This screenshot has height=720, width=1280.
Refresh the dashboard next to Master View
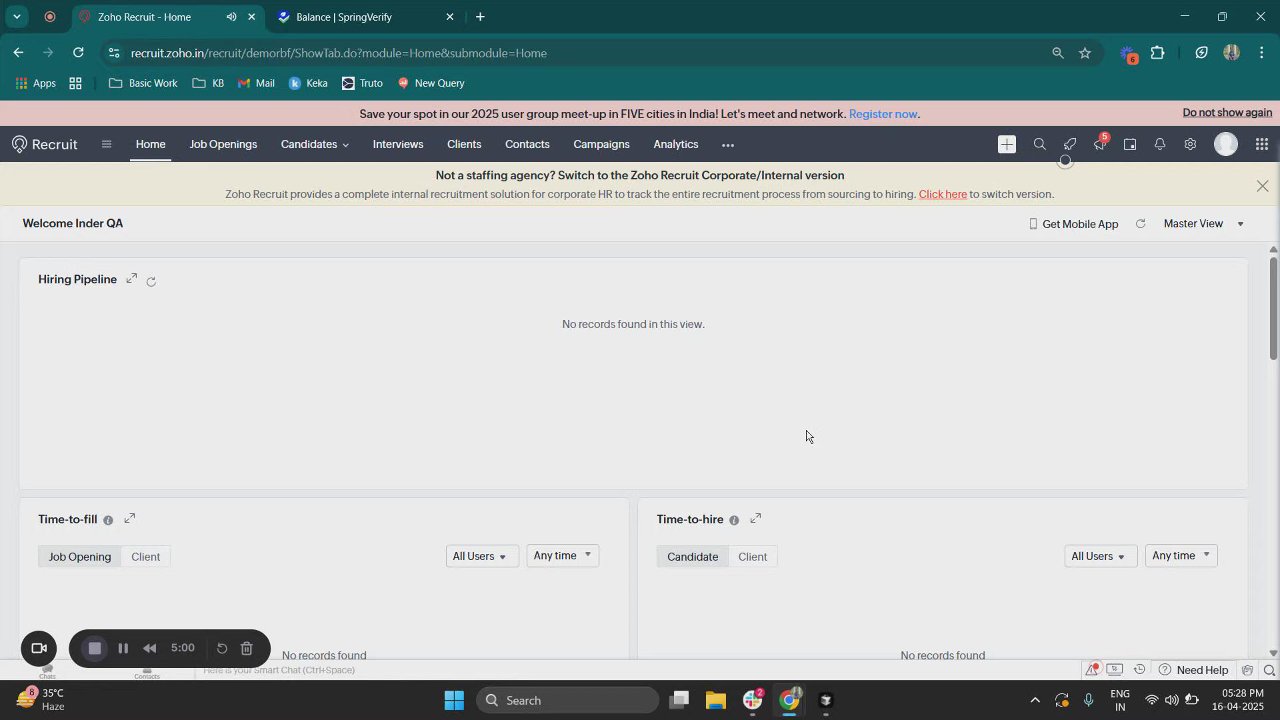pos(1140,224)
